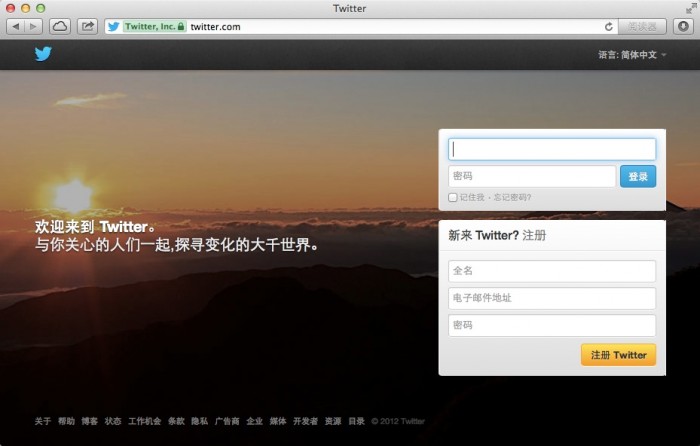
Task: Click the yellow 注册 Twitter button
Action: [618, 355]
